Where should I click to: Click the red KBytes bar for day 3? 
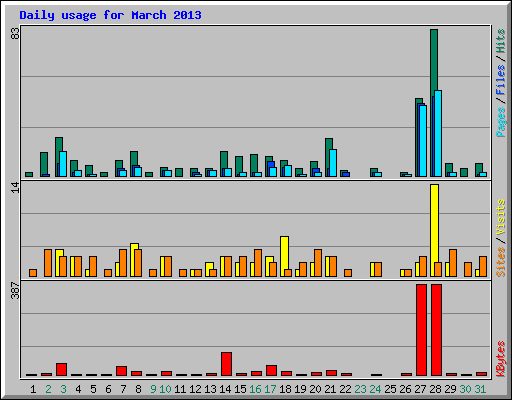61,370
